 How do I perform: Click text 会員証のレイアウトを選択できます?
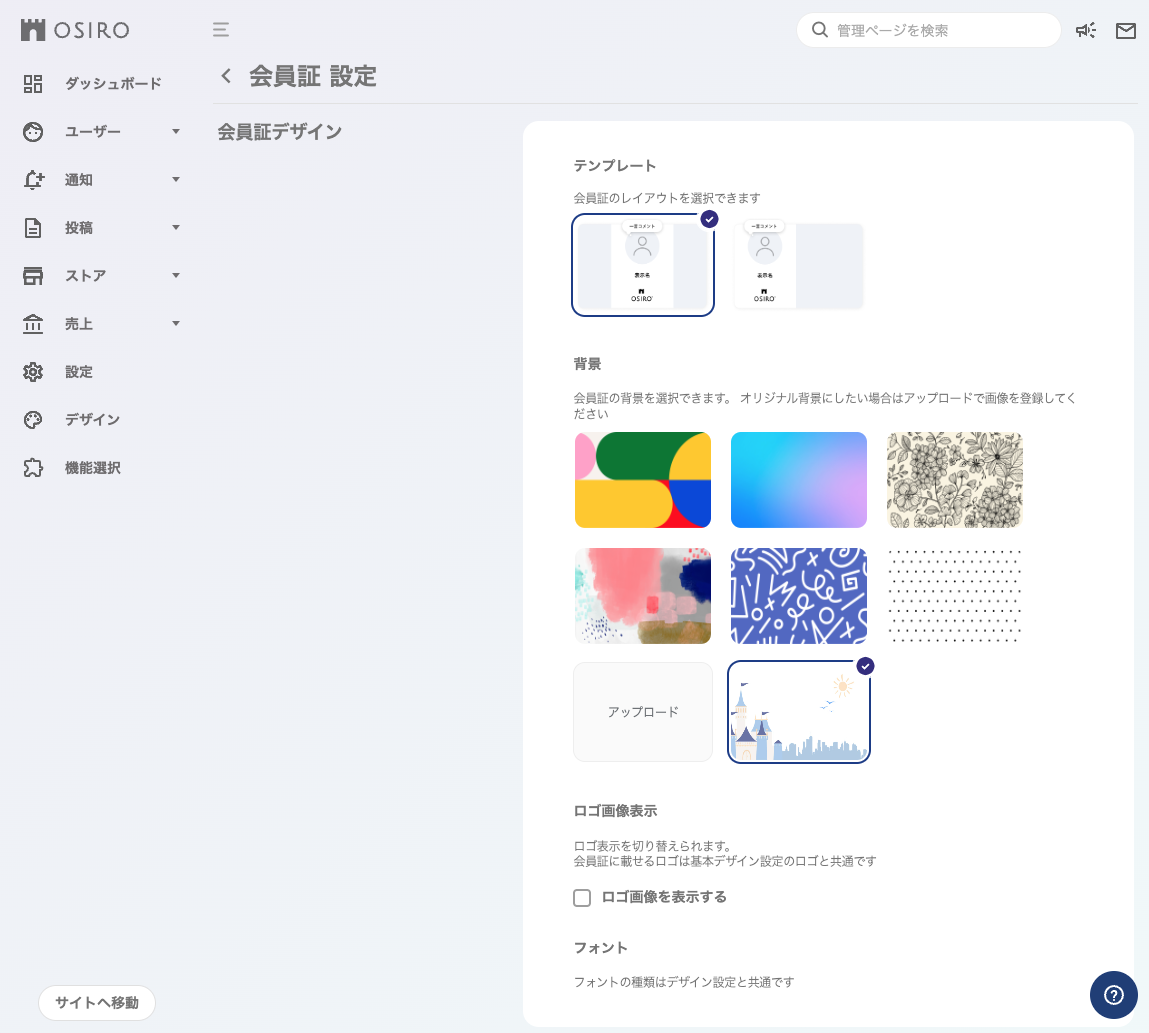[x=667, y=198]
